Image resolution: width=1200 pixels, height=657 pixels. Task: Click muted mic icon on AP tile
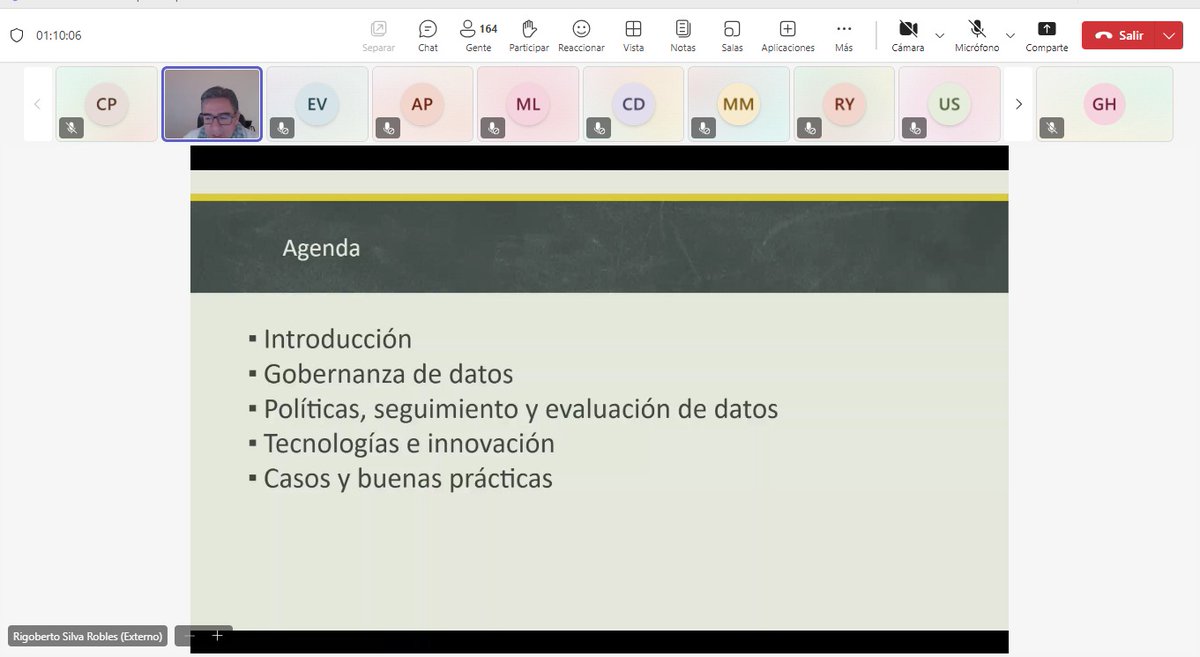[388, 128]
